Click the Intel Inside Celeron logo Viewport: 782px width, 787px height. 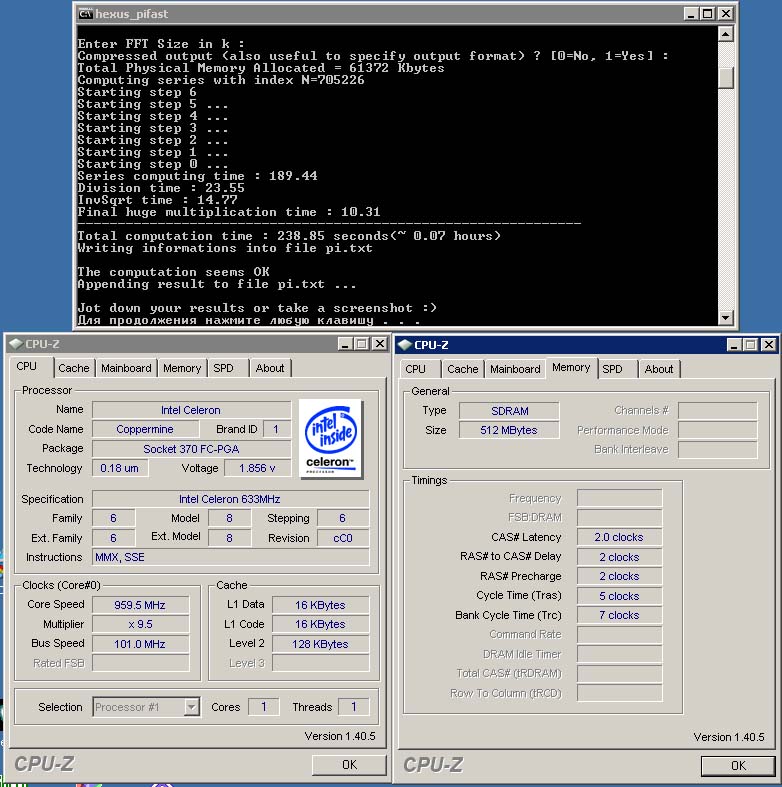(x=331, y=439)
